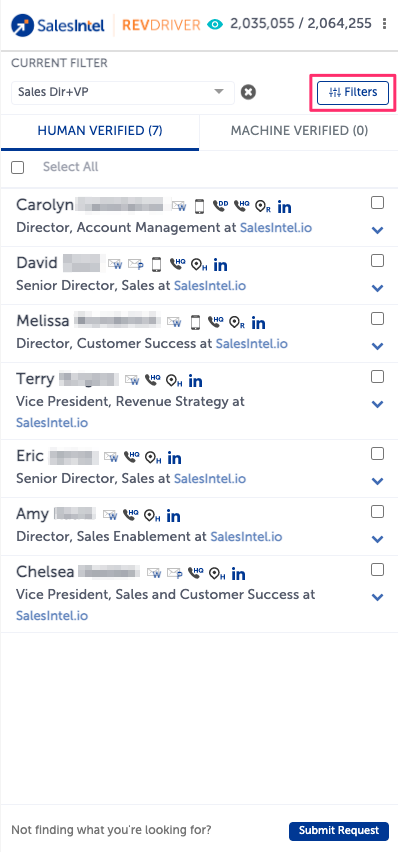Open the Sales Dir+VP filter dropdown
Screen dimensions: 398x852
[123, 92]
